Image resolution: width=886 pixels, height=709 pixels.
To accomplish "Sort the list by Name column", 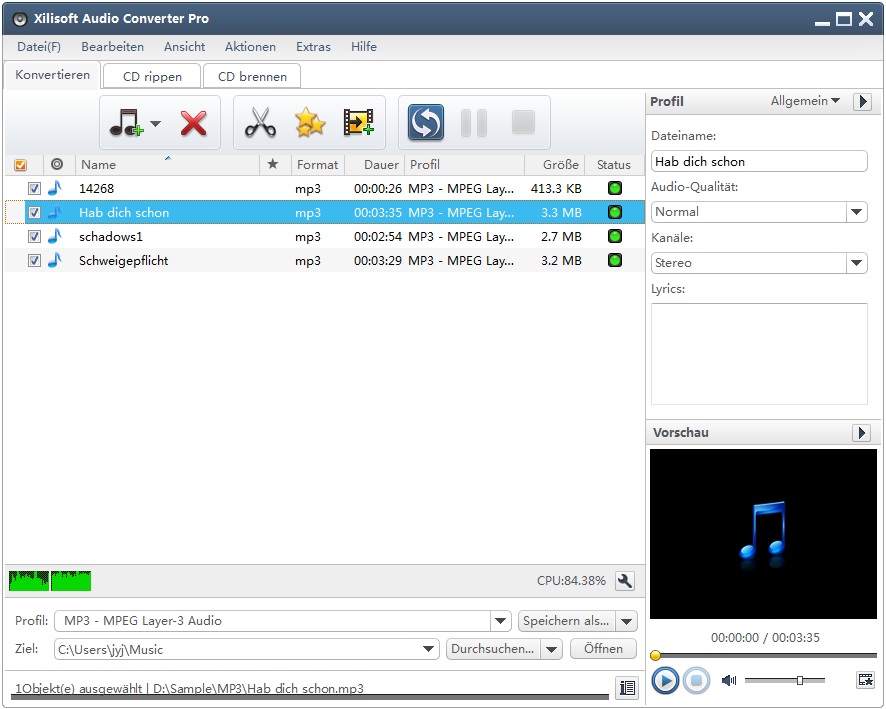I will [x=167, y=164].
